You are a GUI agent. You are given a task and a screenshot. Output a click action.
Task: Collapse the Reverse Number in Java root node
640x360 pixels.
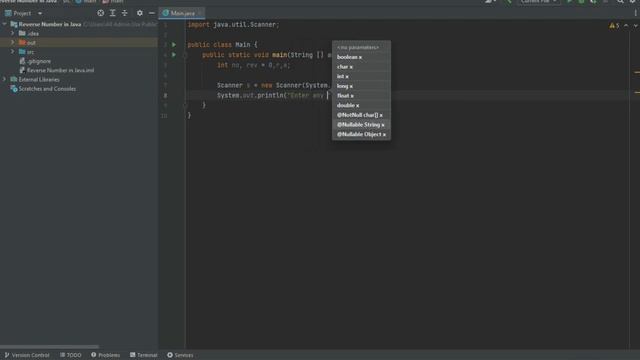coord(4,24)
